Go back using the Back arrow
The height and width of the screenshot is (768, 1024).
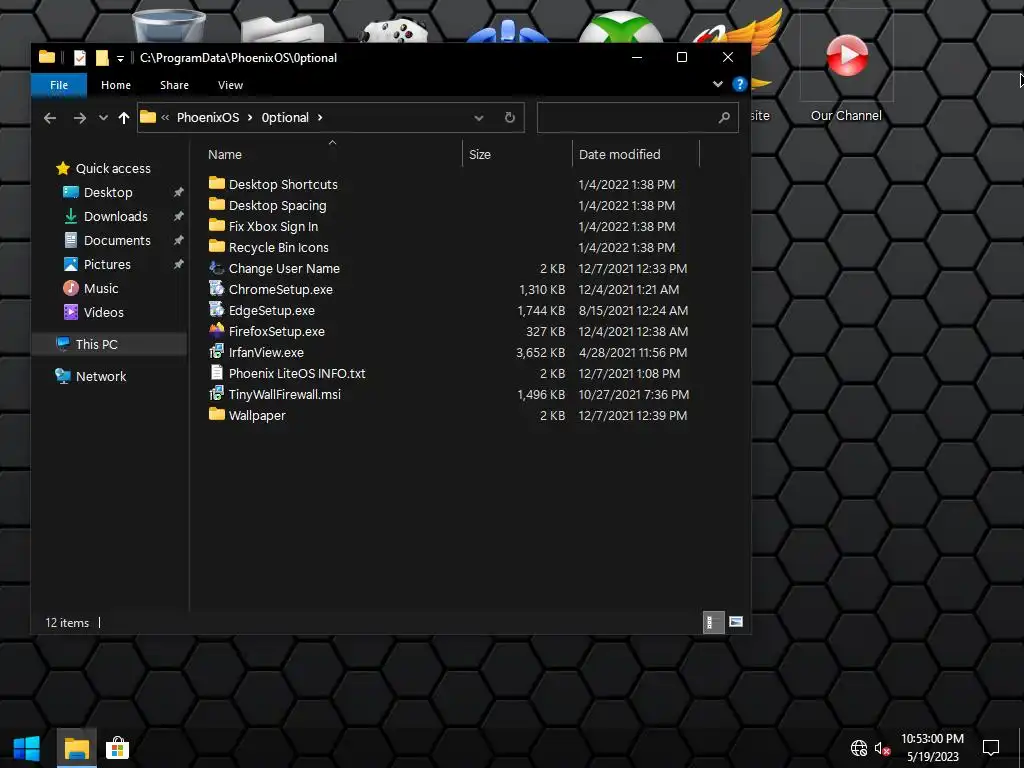[x=50, y=118]
